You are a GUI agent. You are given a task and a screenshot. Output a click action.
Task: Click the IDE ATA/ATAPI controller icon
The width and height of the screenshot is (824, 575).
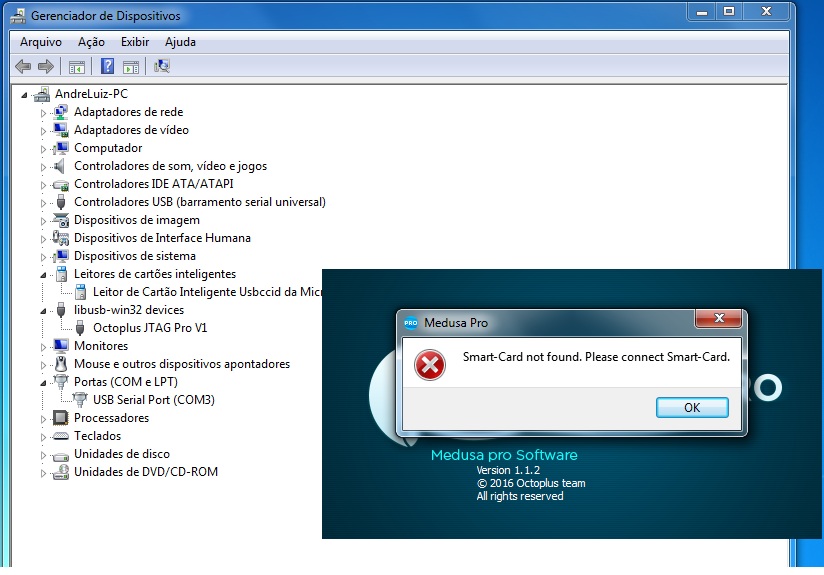(61, 185)
